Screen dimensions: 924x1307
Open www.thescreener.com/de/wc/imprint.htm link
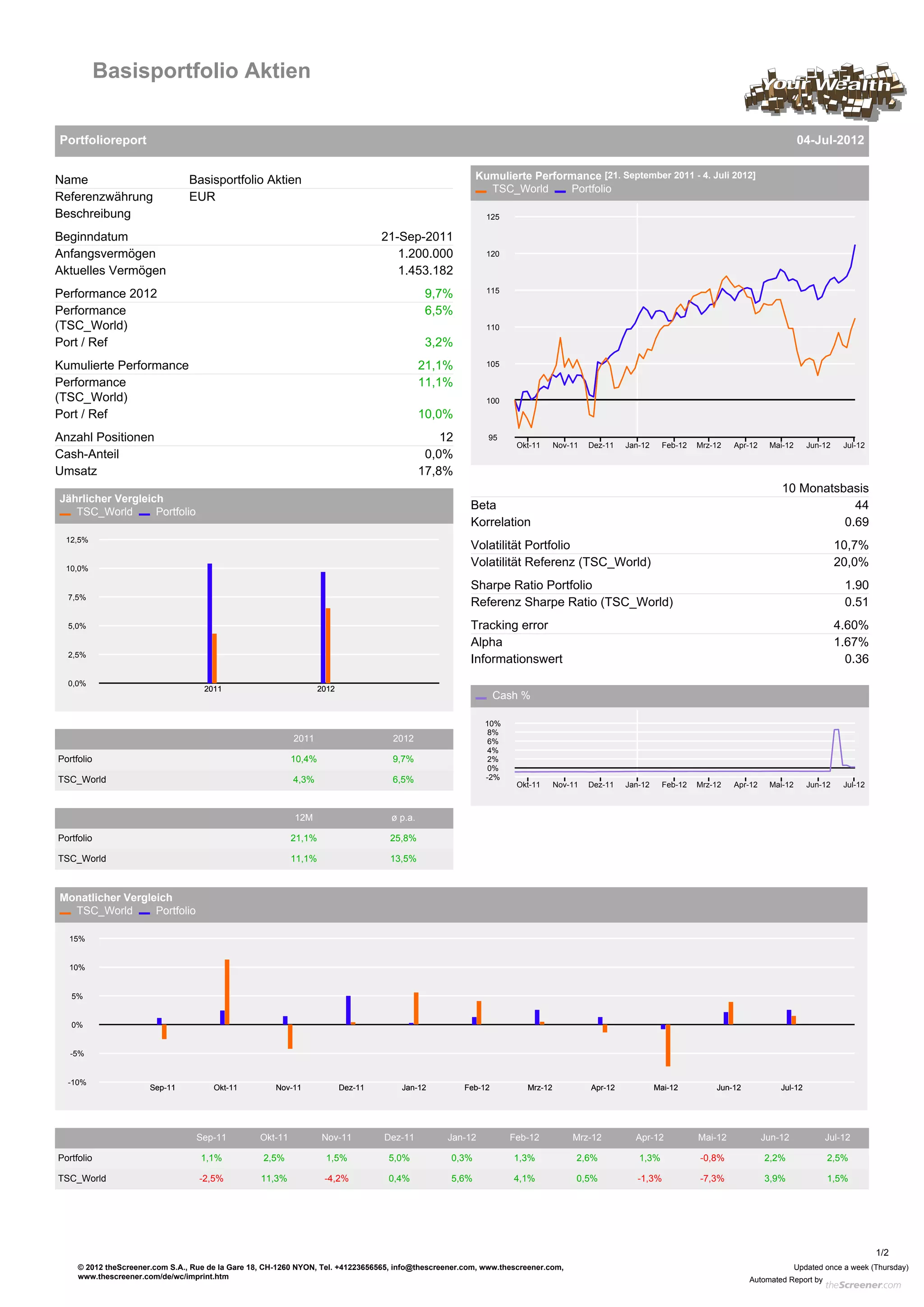point(153,1276)
